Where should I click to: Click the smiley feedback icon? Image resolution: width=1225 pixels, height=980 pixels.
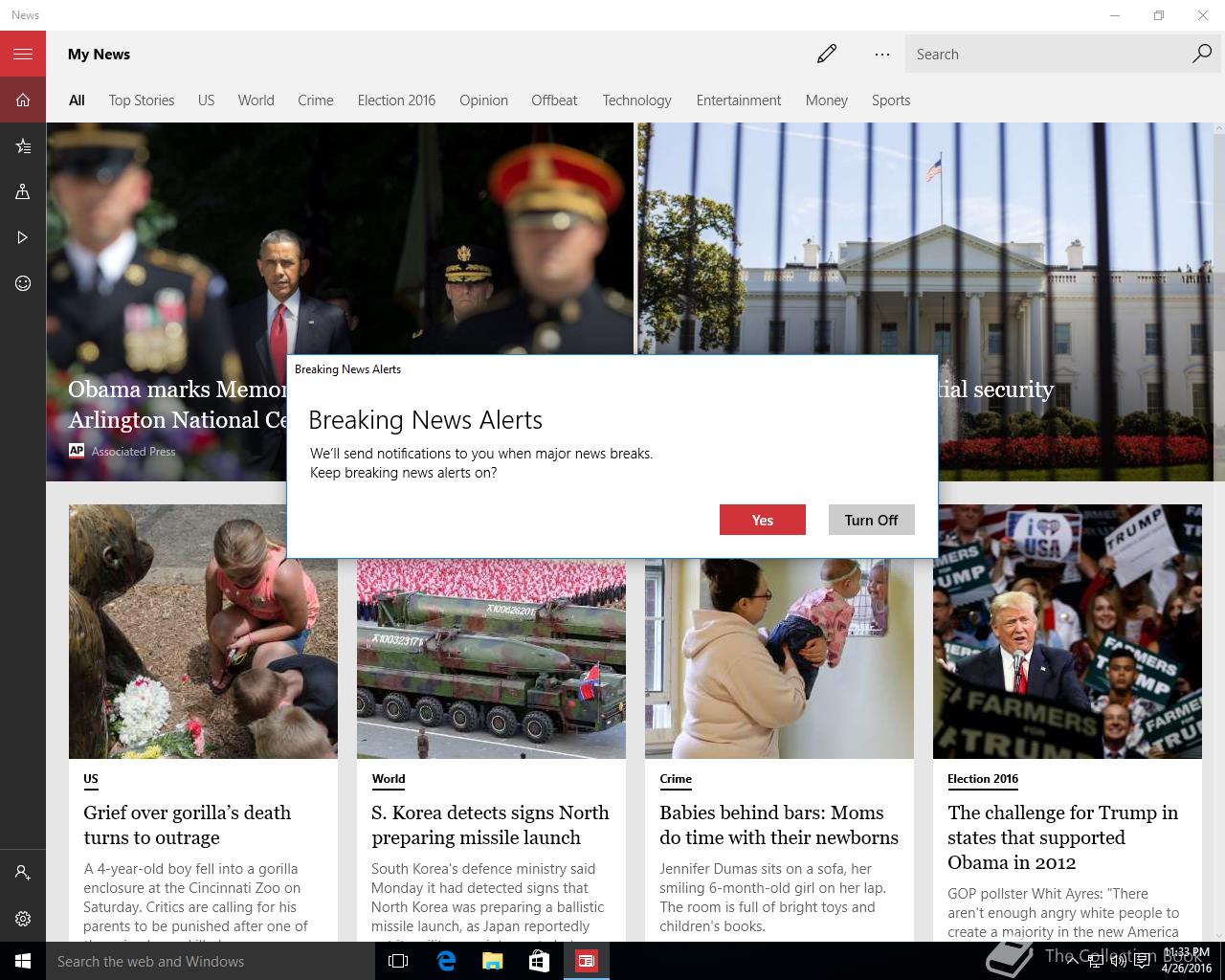[23, 283]
